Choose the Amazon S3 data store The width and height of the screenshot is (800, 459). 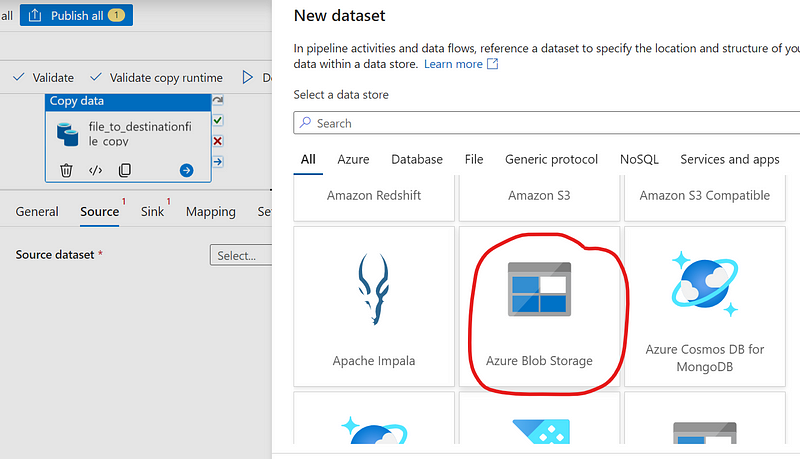coord(539,198)
